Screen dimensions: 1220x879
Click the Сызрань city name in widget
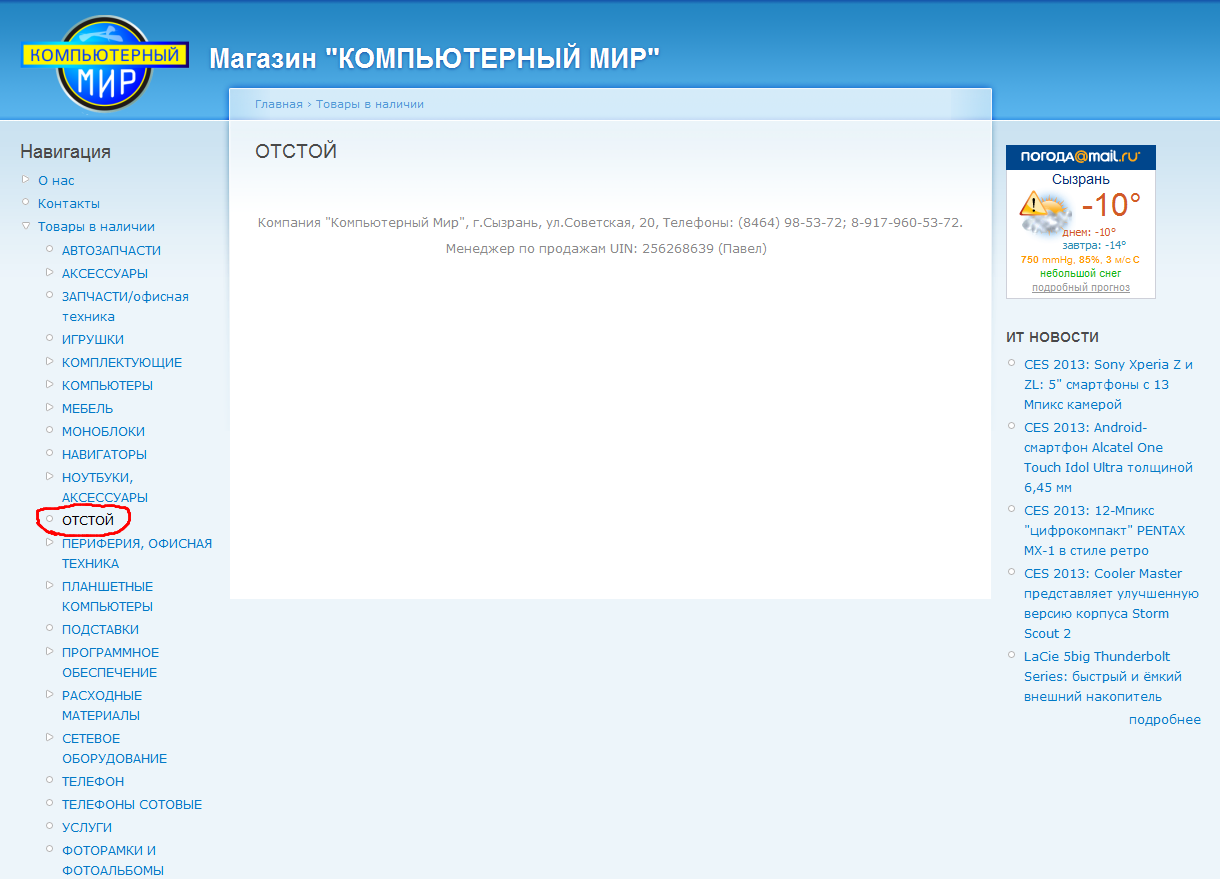click(x=1081, y=180)
